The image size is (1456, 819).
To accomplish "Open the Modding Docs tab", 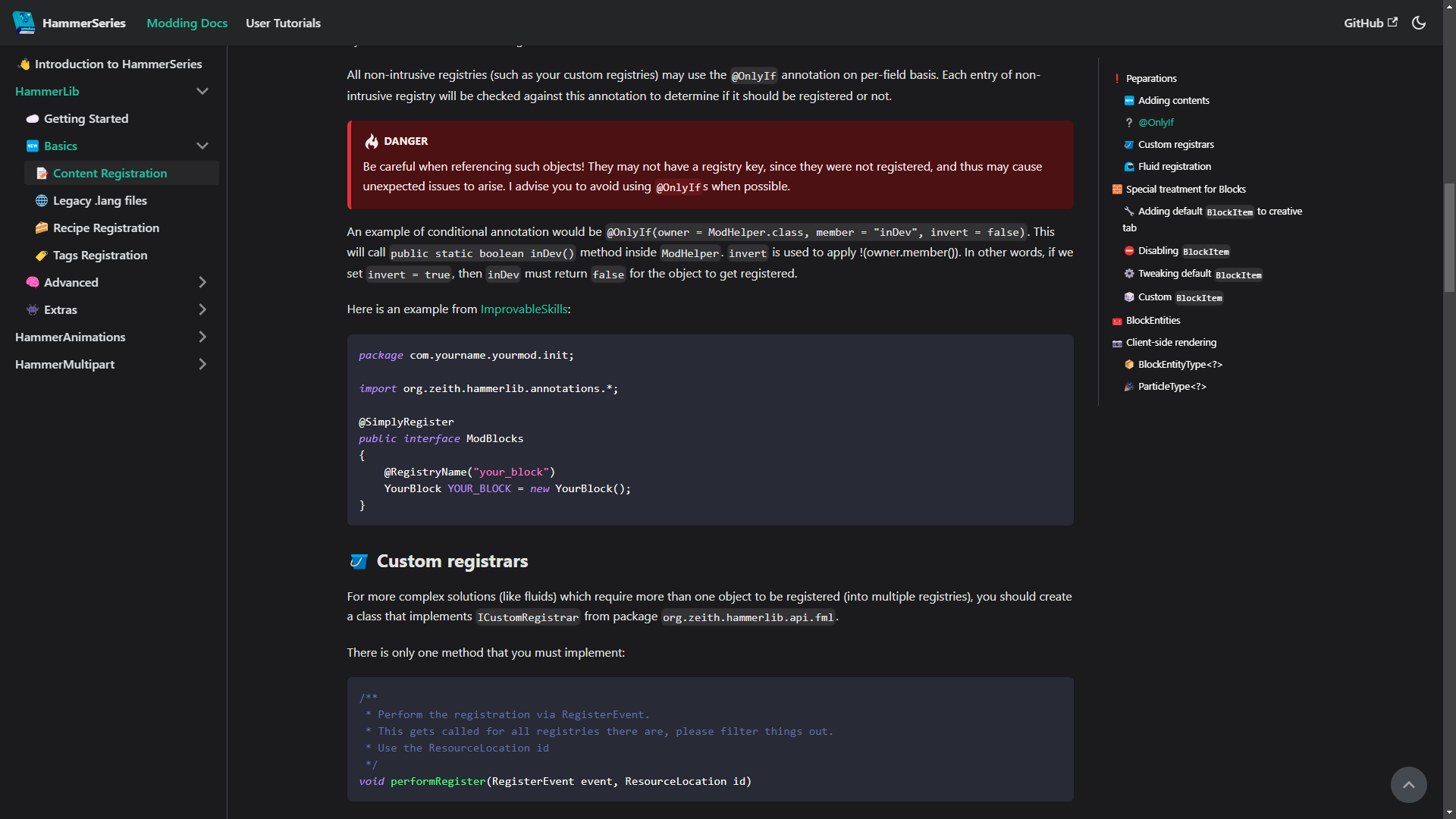I will [187, 23].
